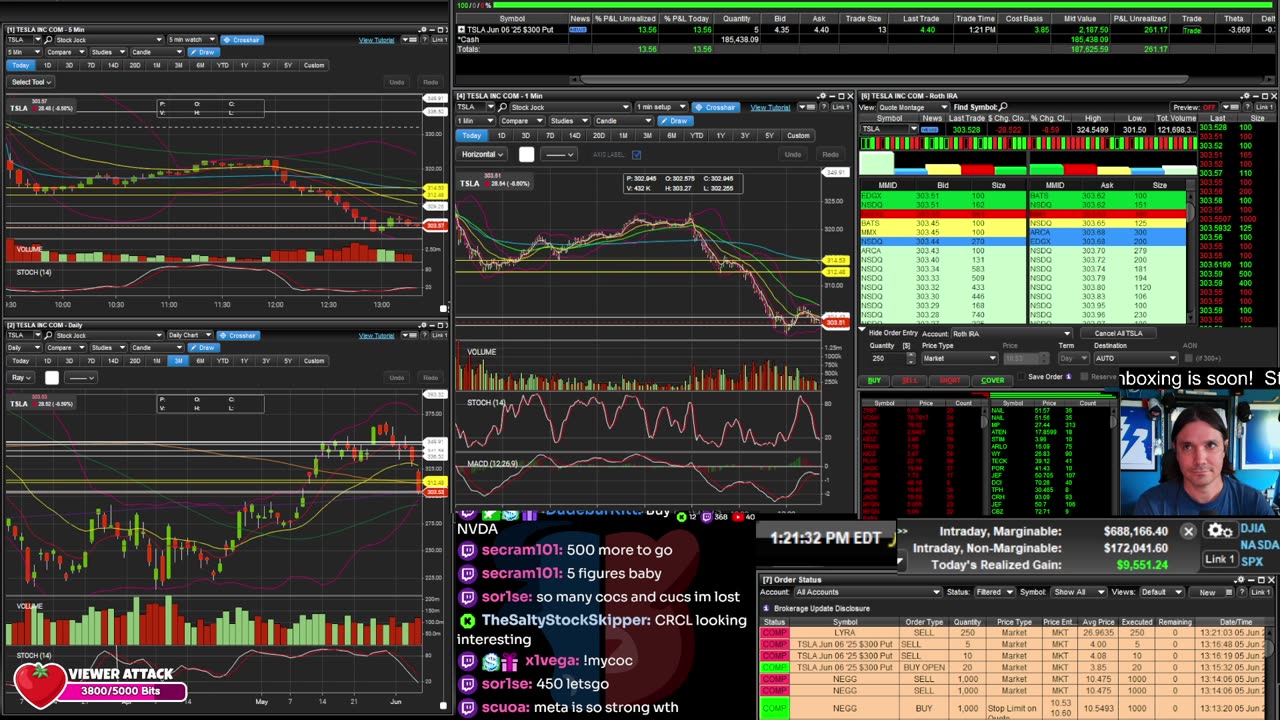Open the Horizontal drawing tool dropdown
This screenshot has width=1280, height=720.
point(483,154)
